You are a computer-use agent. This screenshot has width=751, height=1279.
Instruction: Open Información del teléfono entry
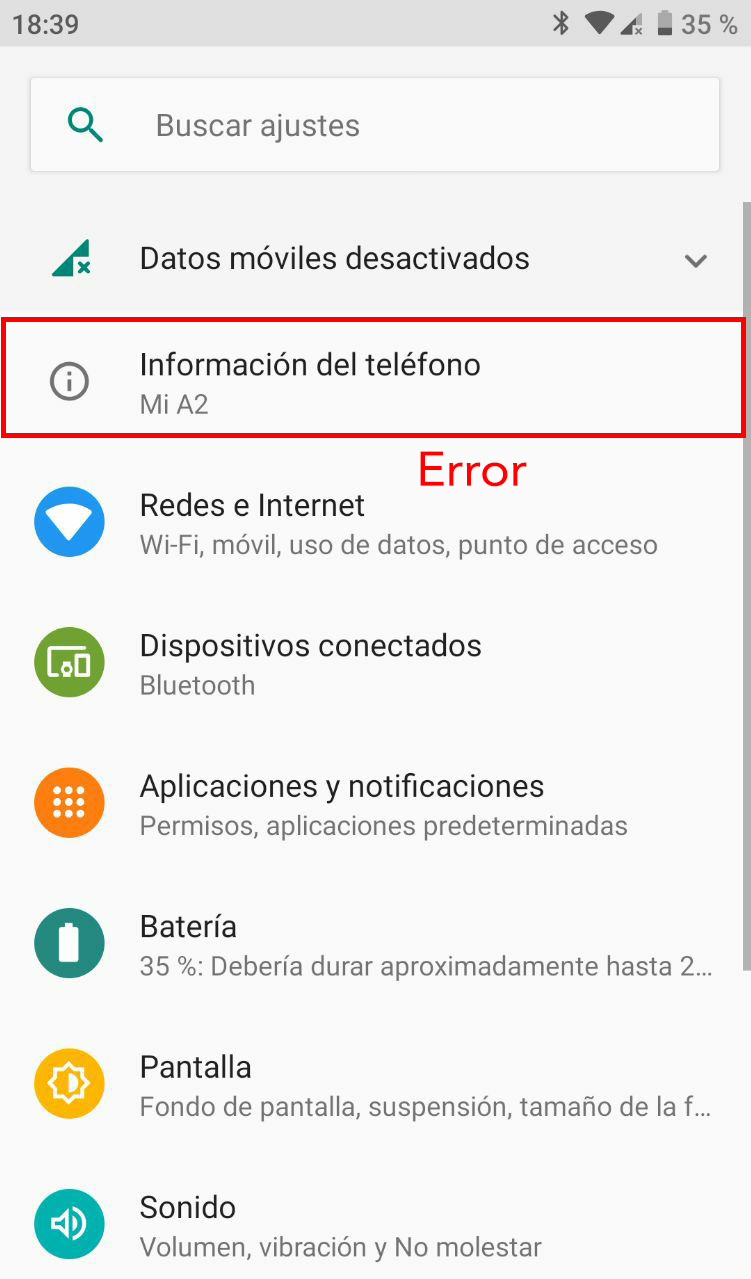(374, 378)
